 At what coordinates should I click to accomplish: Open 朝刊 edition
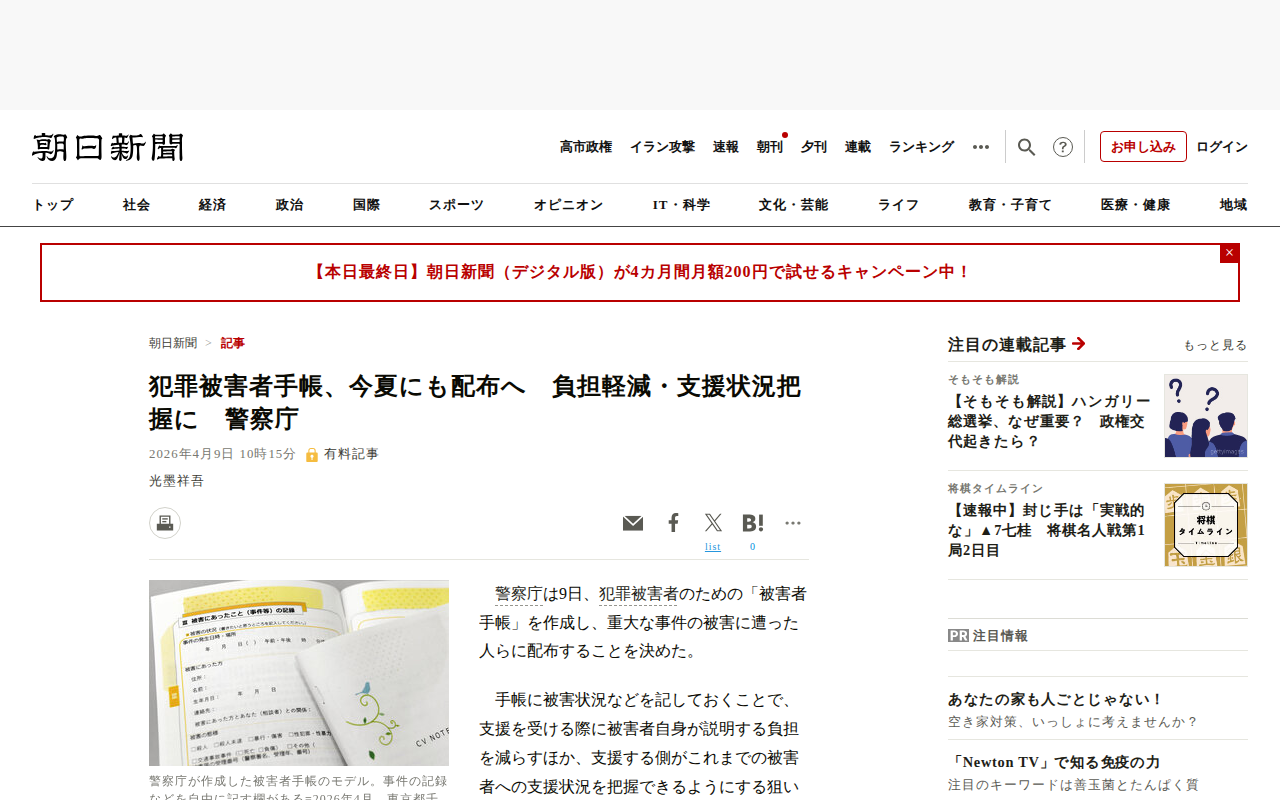(x=770, y=147)
